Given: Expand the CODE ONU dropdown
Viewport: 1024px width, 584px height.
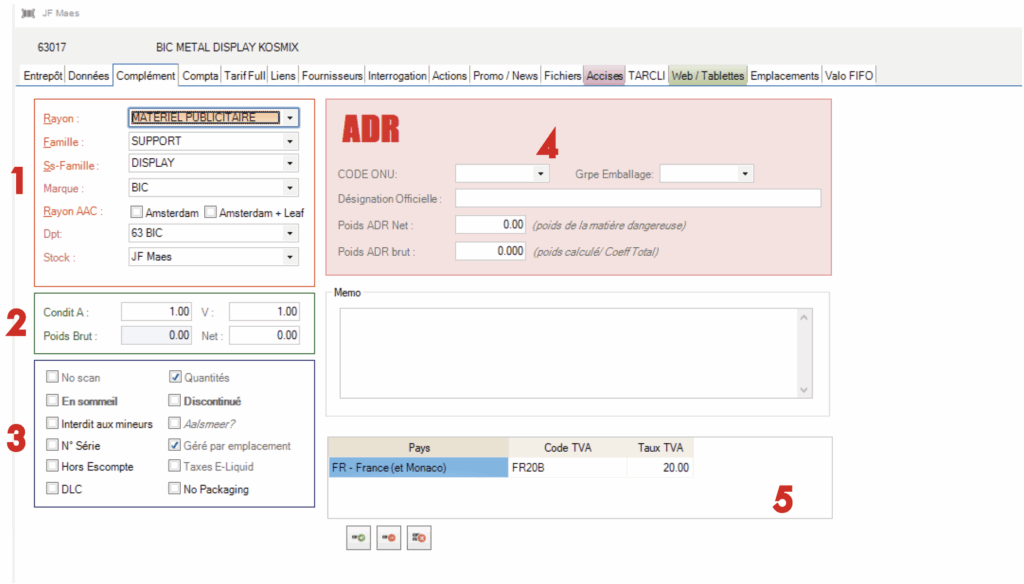Looking at the screenshot, I should (x=541, y=174).
